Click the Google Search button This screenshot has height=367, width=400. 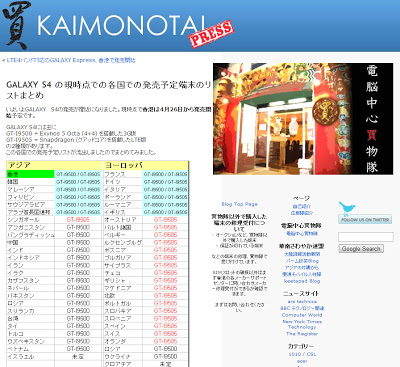361,249
